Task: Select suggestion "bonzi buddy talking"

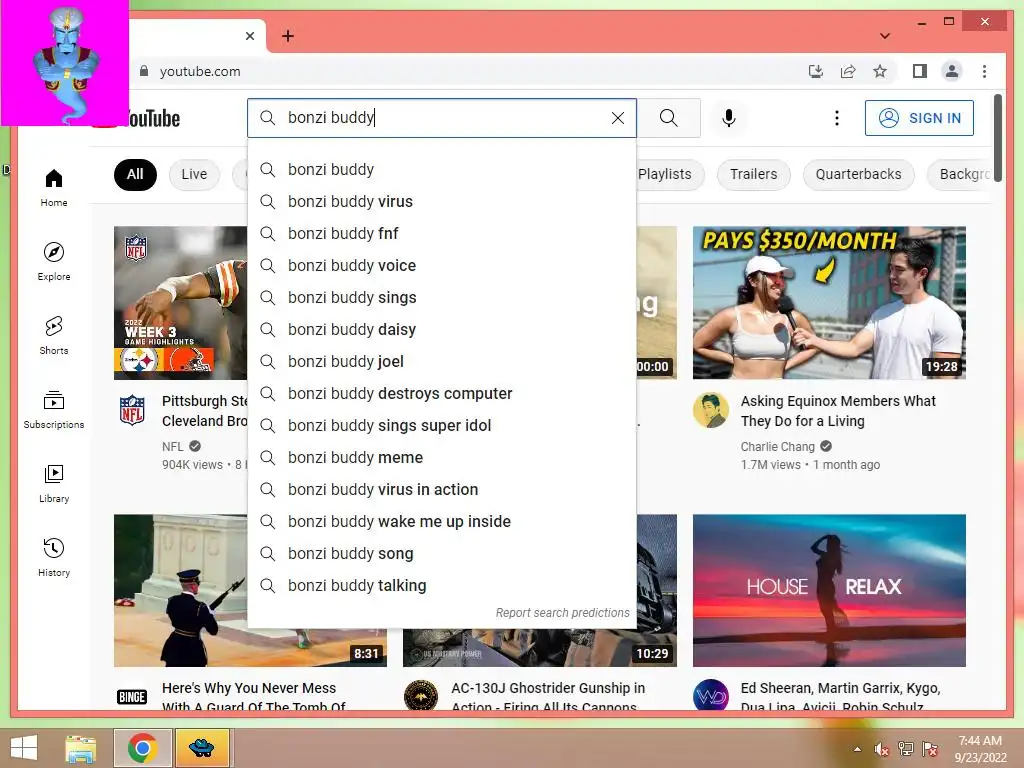Action: pyautogui.click(x=442, y=586)
